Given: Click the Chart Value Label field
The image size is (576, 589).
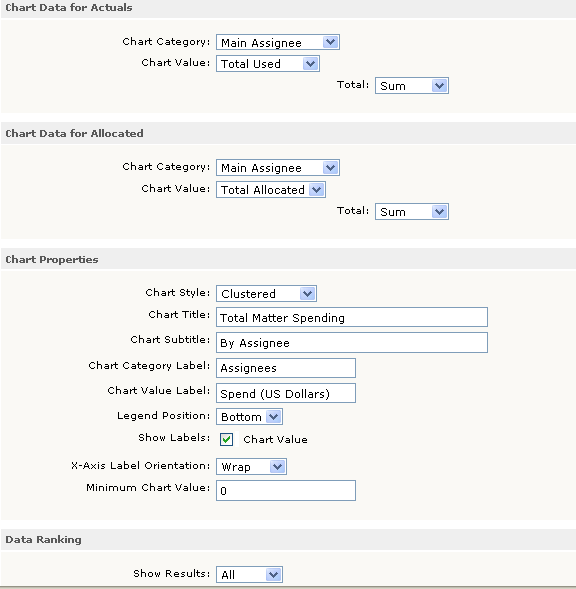Looking at the screenshot, I should coord(286,393).
